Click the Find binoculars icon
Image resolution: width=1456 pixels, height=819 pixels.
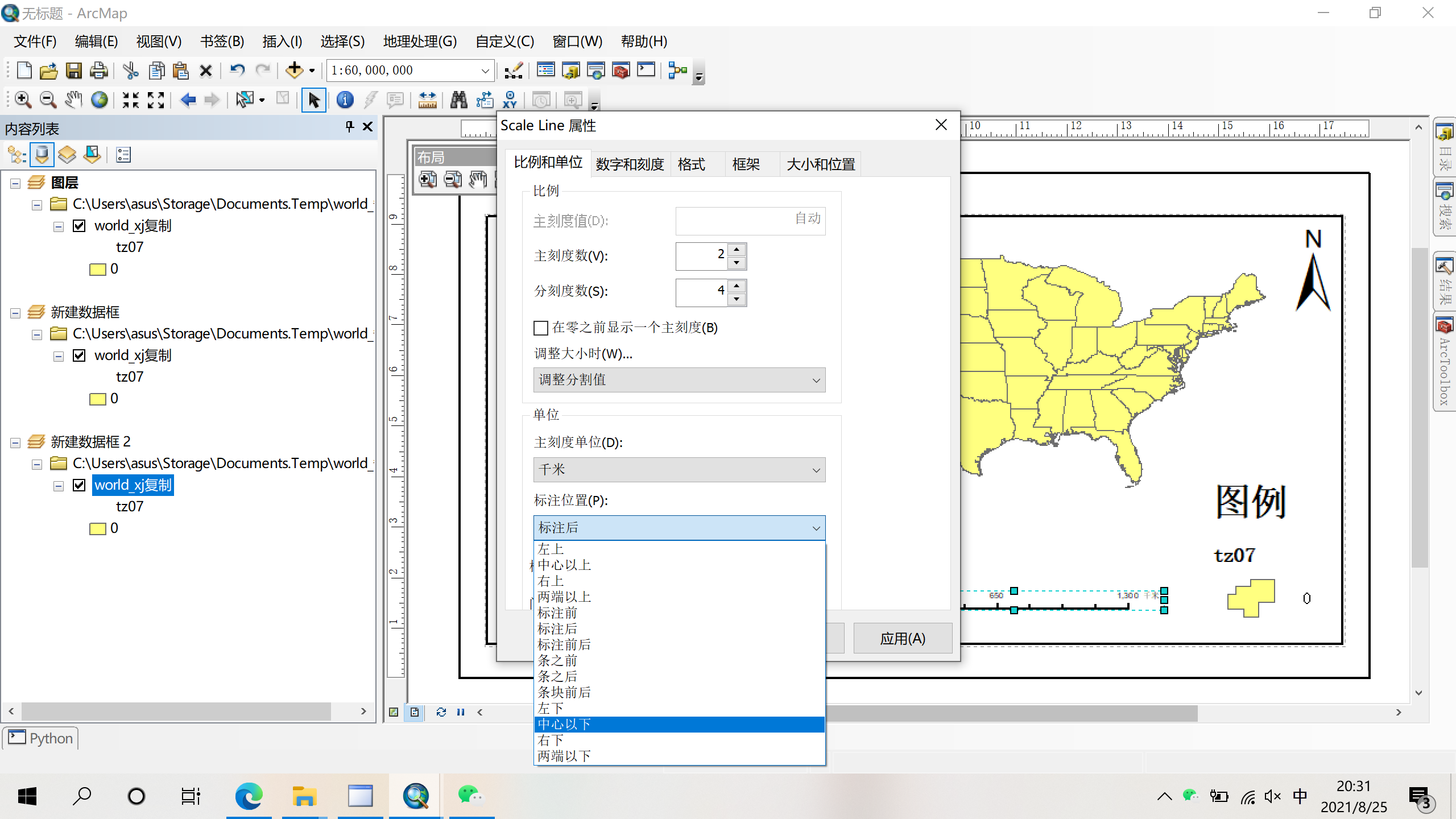(x=458, y=100)
